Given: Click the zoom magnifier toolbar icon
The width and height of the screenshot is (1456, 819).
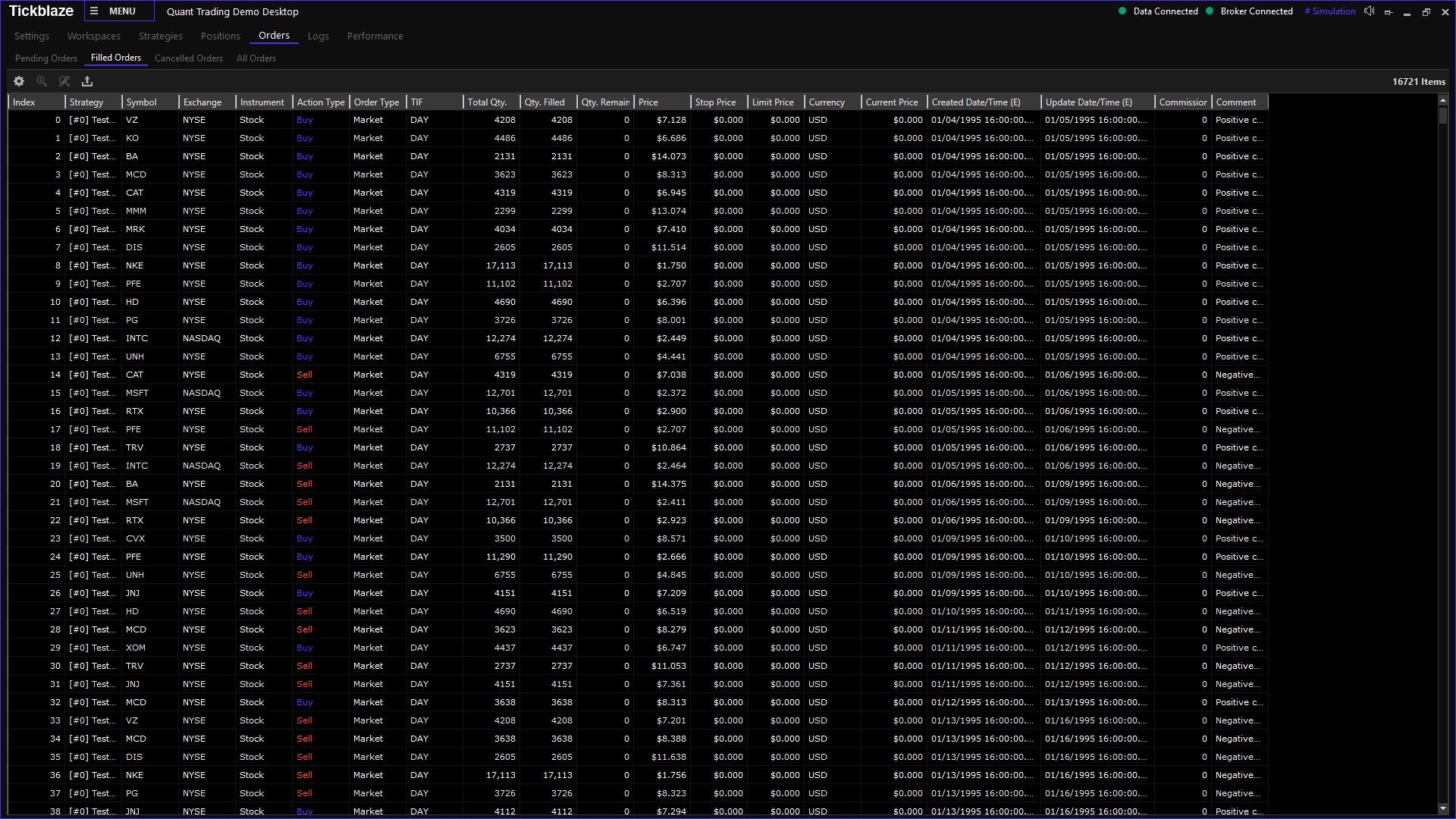Looking at the screenshot, I should coord(42,81).
